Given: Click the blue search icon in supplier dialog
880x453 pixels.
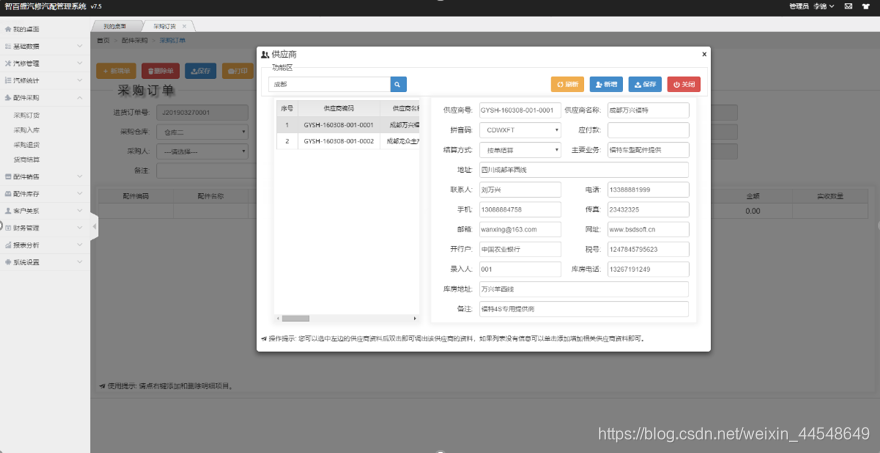Looking at the screenshot, I should (x=398, y=84).
